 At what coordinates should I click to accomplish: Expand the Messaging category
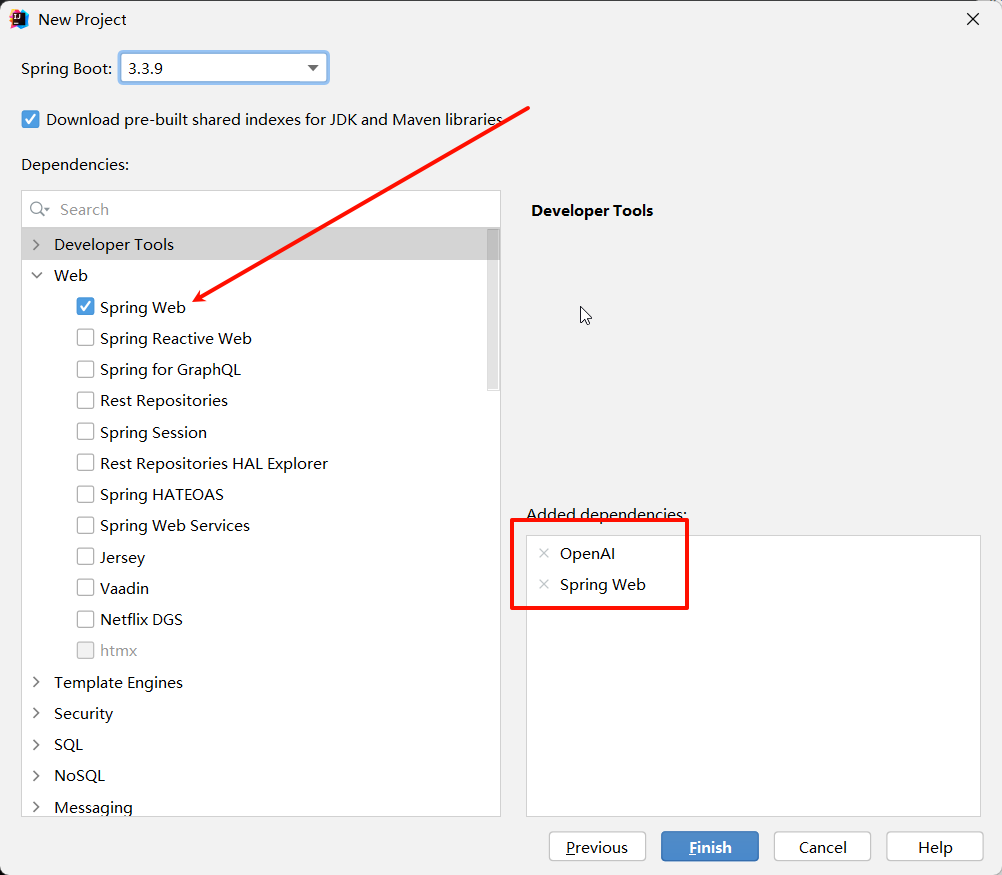pos(36,807)
